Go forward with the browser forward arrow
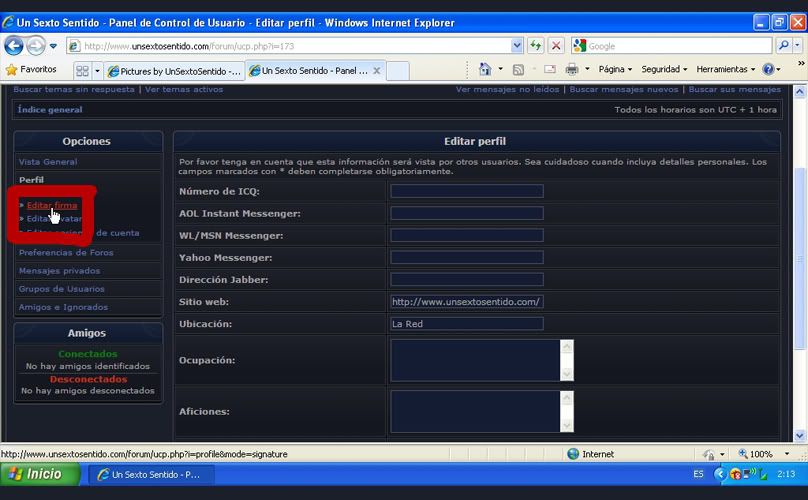 coord(36,46)
